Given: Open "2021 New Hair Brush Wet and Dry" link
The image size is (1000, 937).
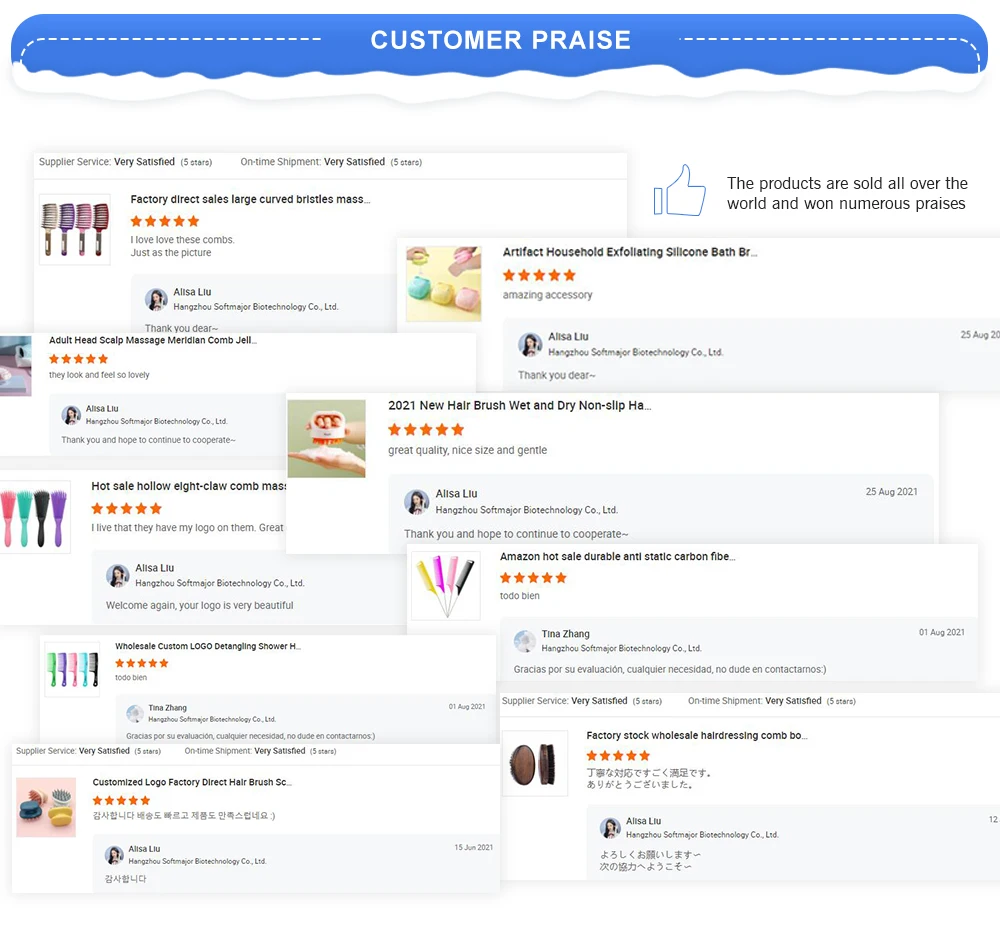Looking at the screenshot, I should pyautogui.click(x=520, y=406).
